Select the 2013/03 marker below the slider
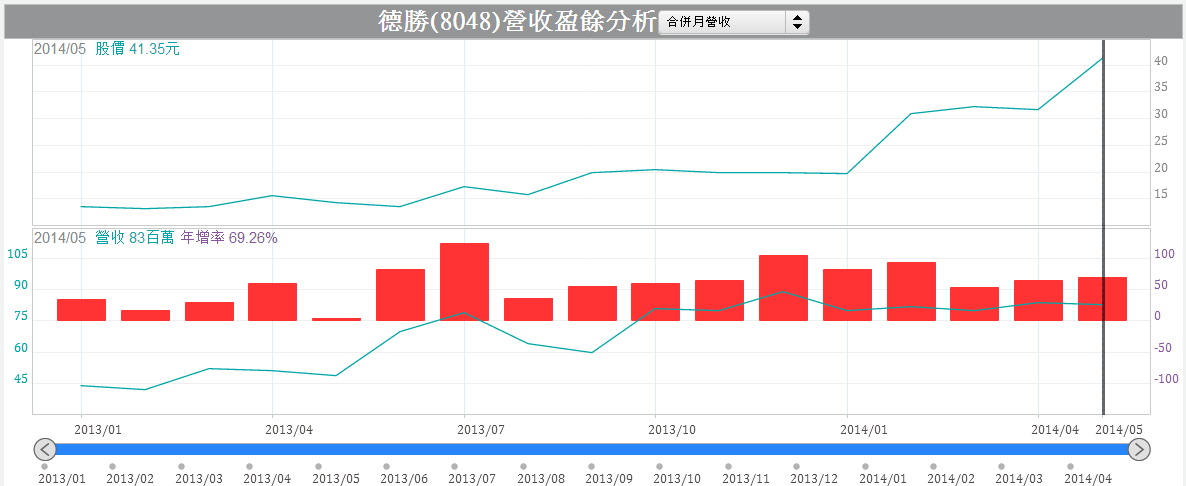 [x=182, y=466]
